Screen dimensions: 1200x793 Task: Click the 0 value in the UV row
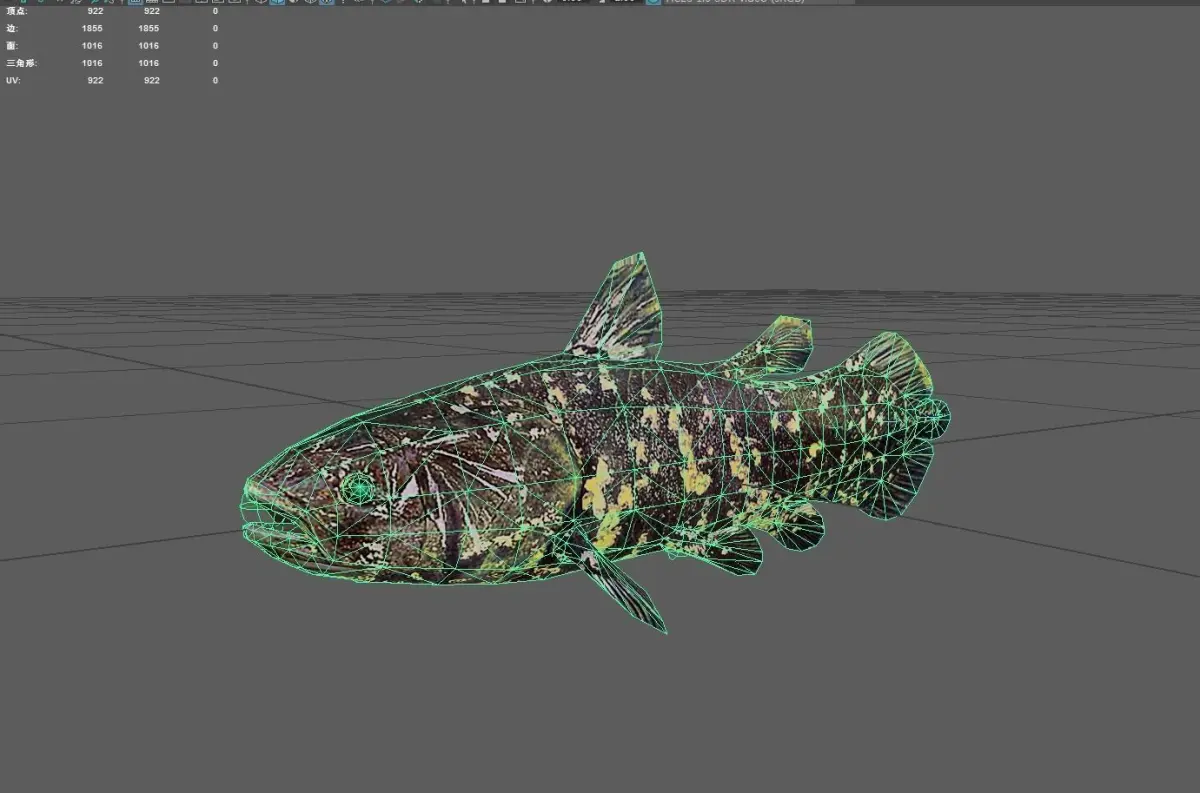(x=215, y=80)
